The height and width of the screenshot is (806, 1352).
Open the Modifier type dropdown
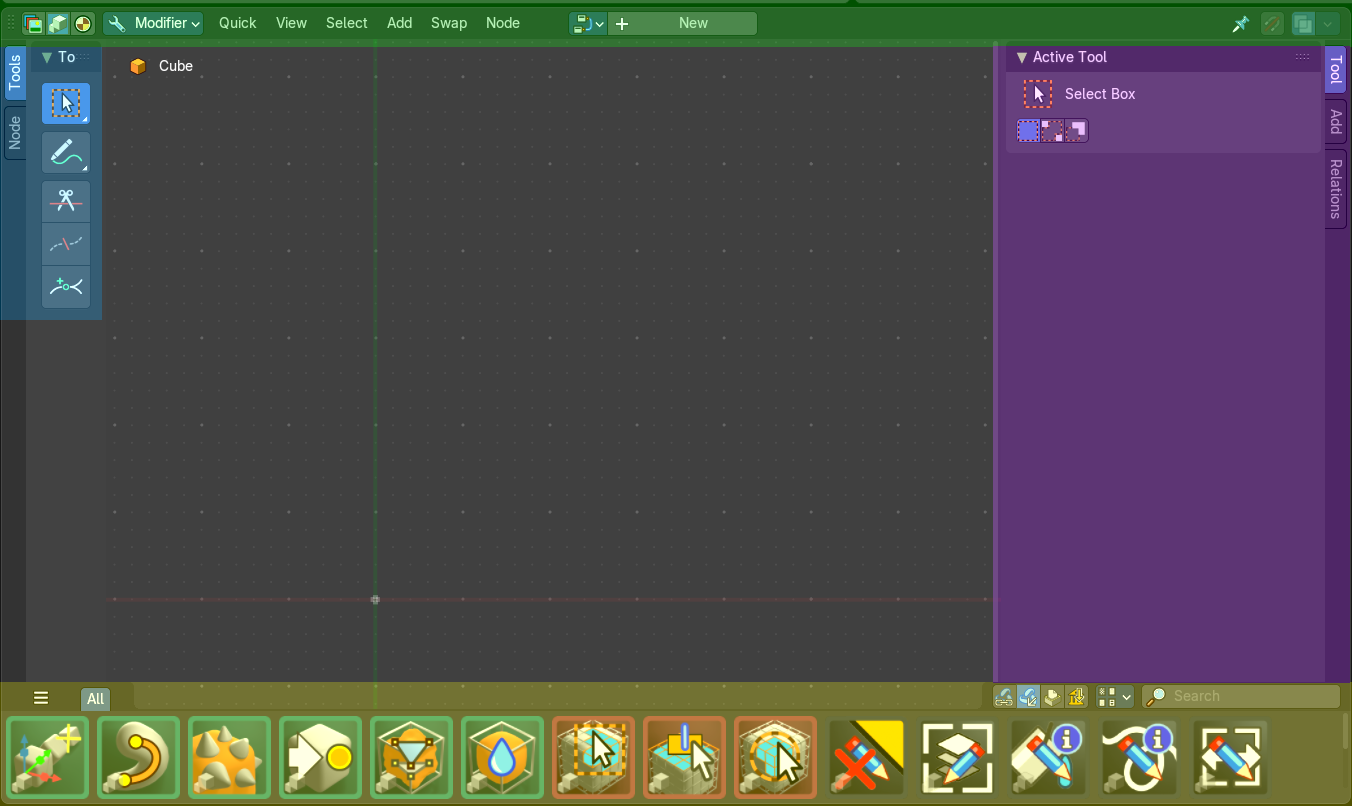point(153,23)
